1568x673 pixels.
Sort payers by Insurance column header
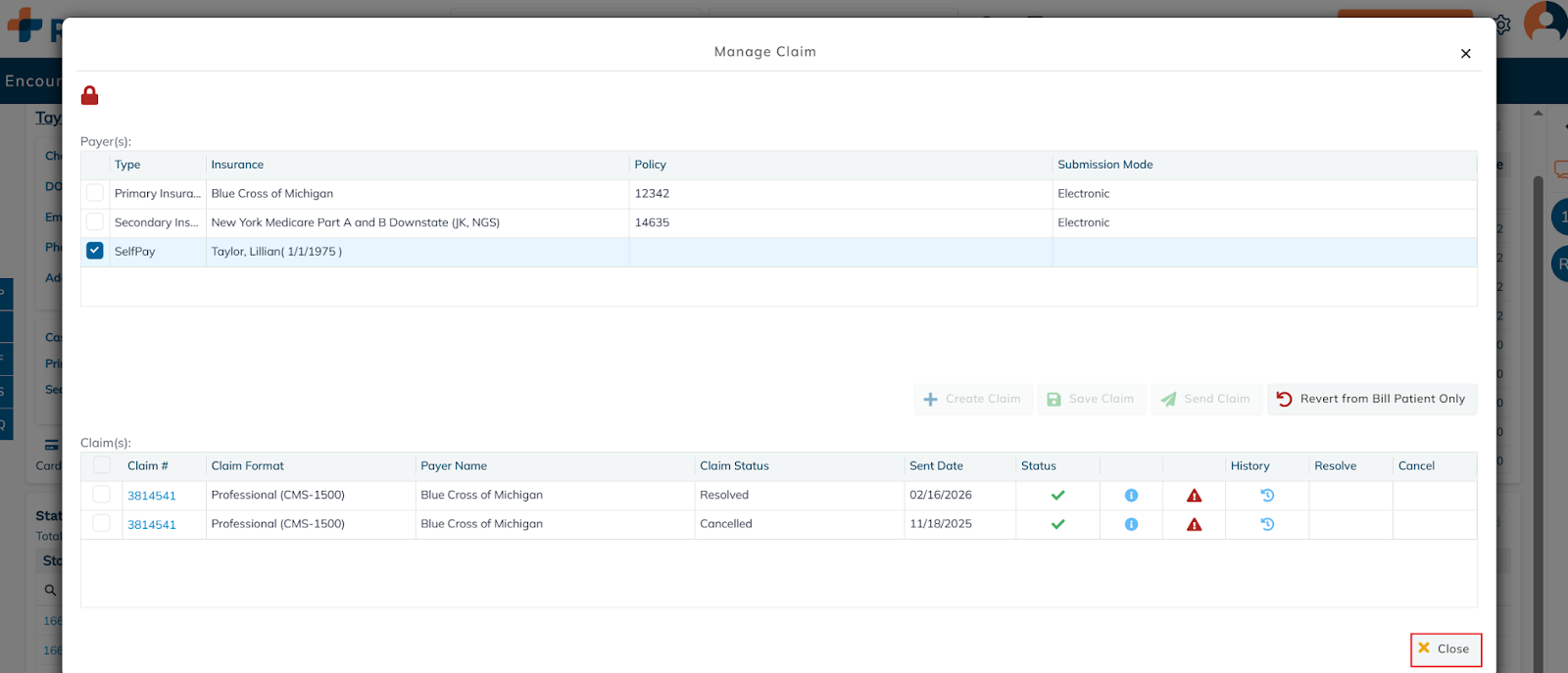[x=237, y=165]
